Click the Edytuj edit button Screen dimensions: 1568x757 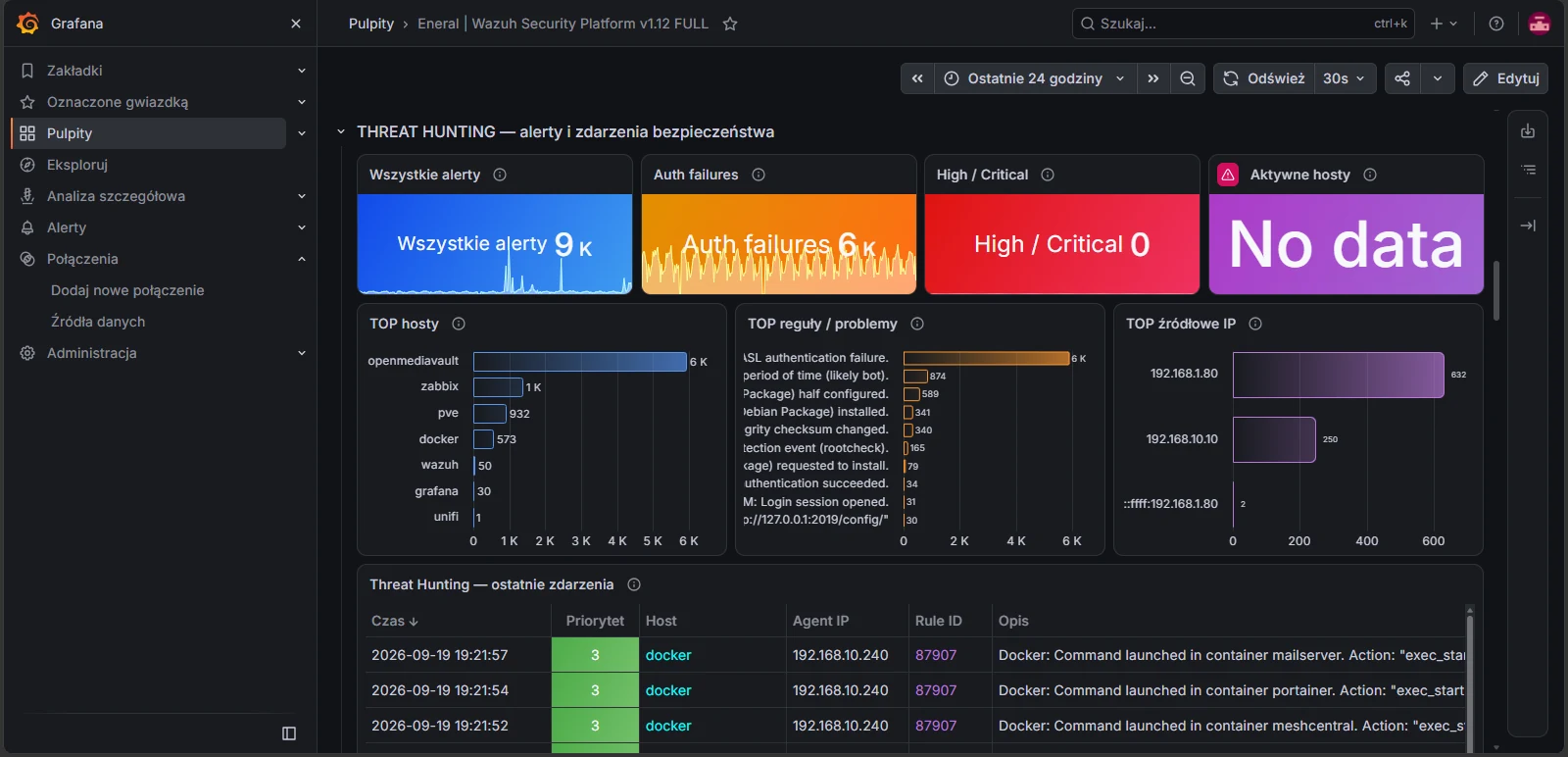(x=1505, y=78)
